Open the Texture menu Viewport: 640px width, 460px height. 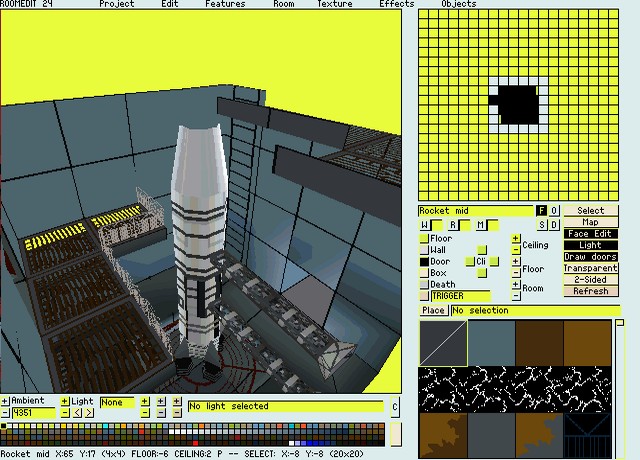334,4
